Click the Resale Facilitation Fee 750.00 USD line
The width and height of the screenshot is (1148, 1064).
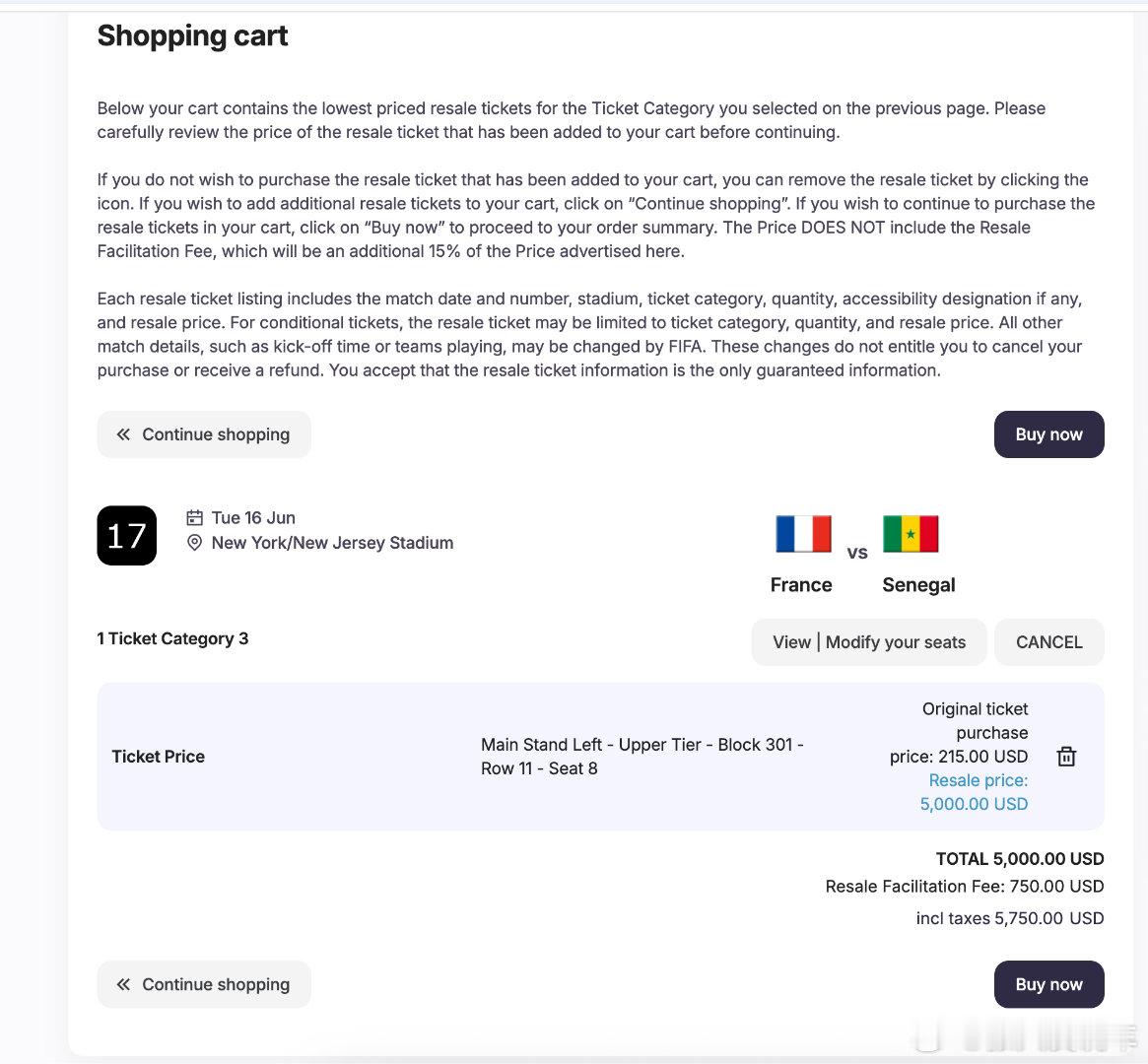click(x=964, y=887)
